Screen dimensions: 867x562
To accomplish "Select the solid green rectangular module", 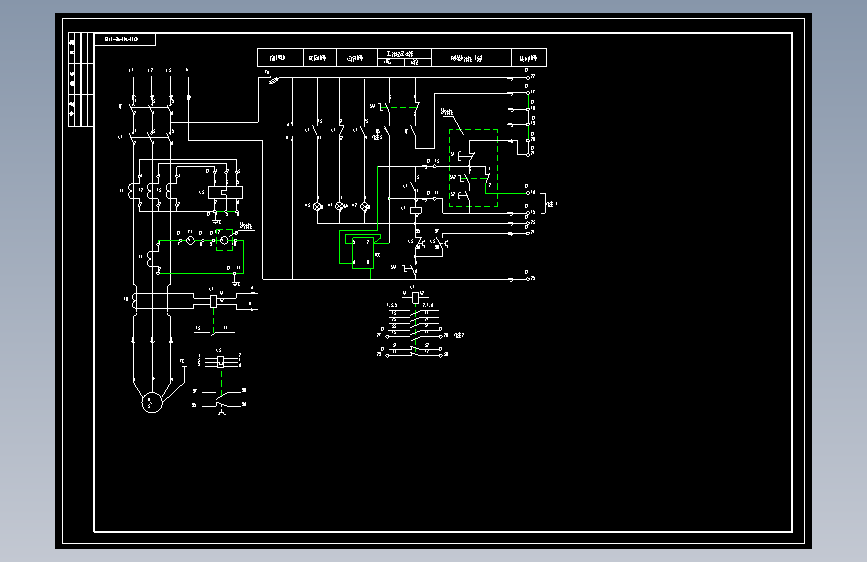I will coord(363,253).
